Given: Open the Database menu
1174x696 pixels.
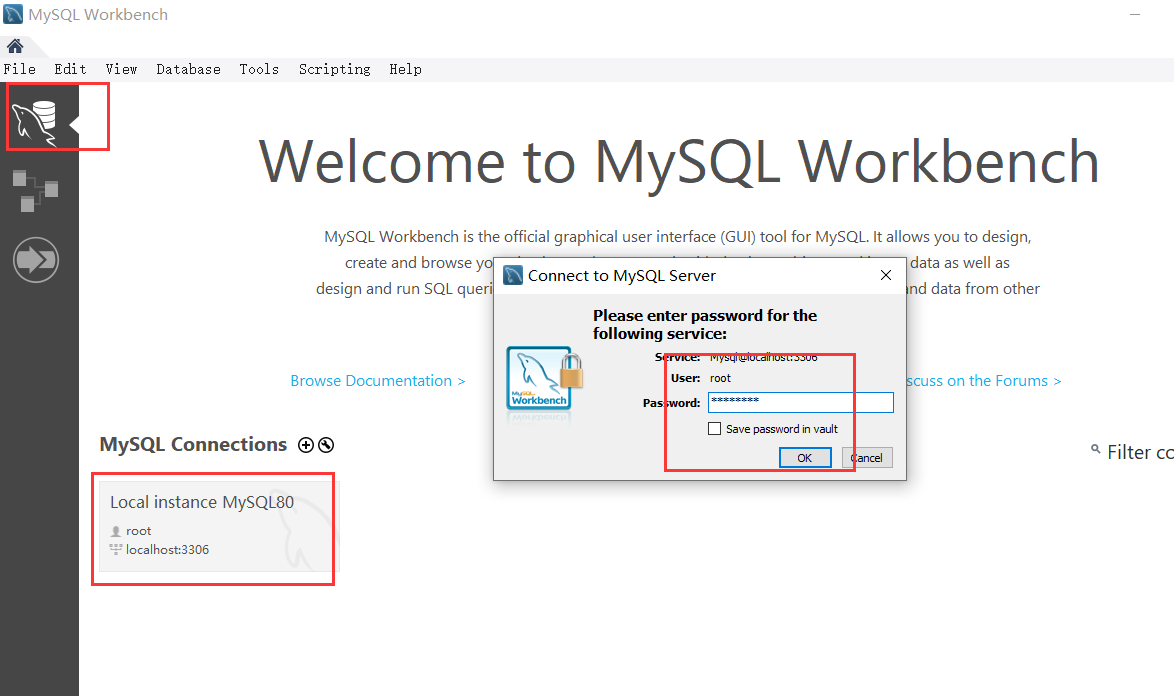Looking at the screenshot, I should pos(189,69).
